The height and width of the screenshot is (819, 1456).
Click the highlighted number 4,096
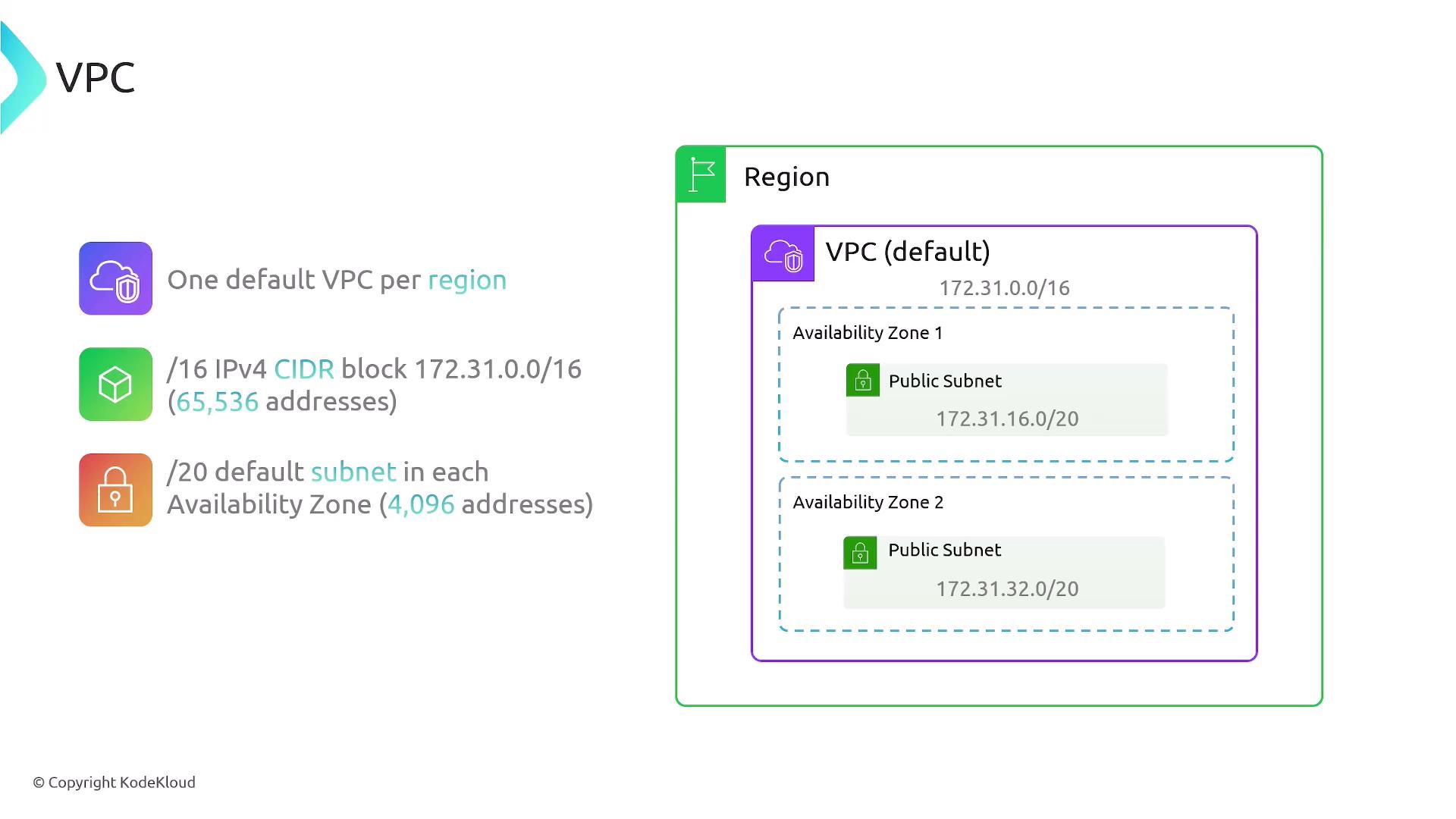pos(421,504)
